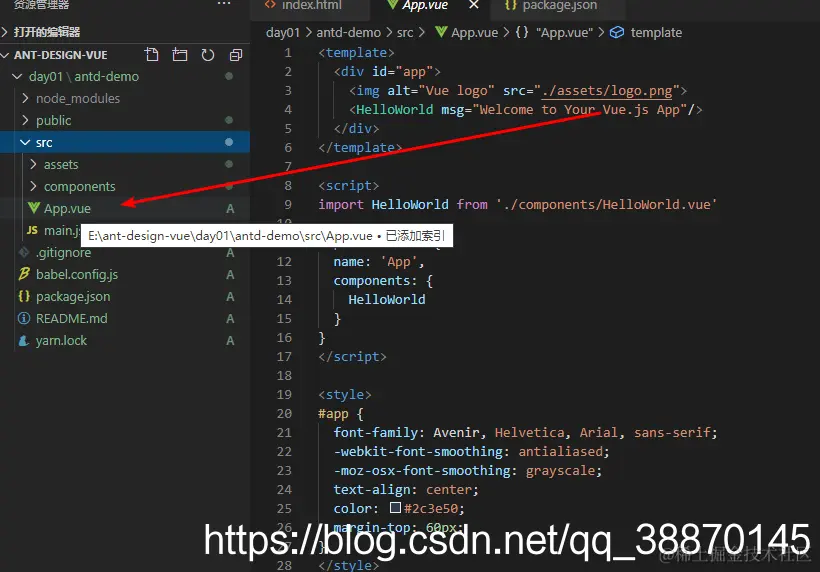Click the cube symbol icon in breadcrumb
The width and height of the screenshot is (820, 572).
[617, 32]
